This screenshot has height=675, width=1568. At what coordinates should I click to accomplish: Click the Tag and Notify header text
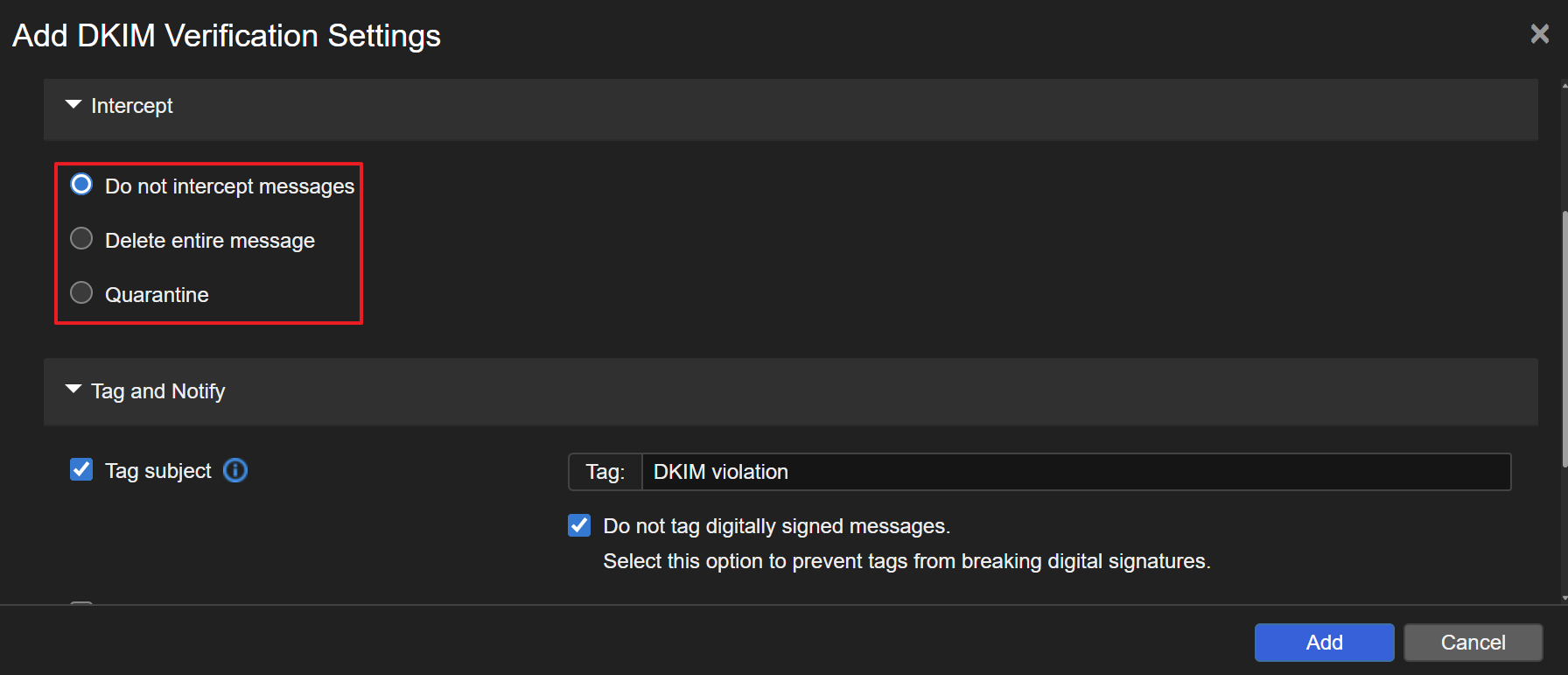pyautogui.click(x=158, y=391)
